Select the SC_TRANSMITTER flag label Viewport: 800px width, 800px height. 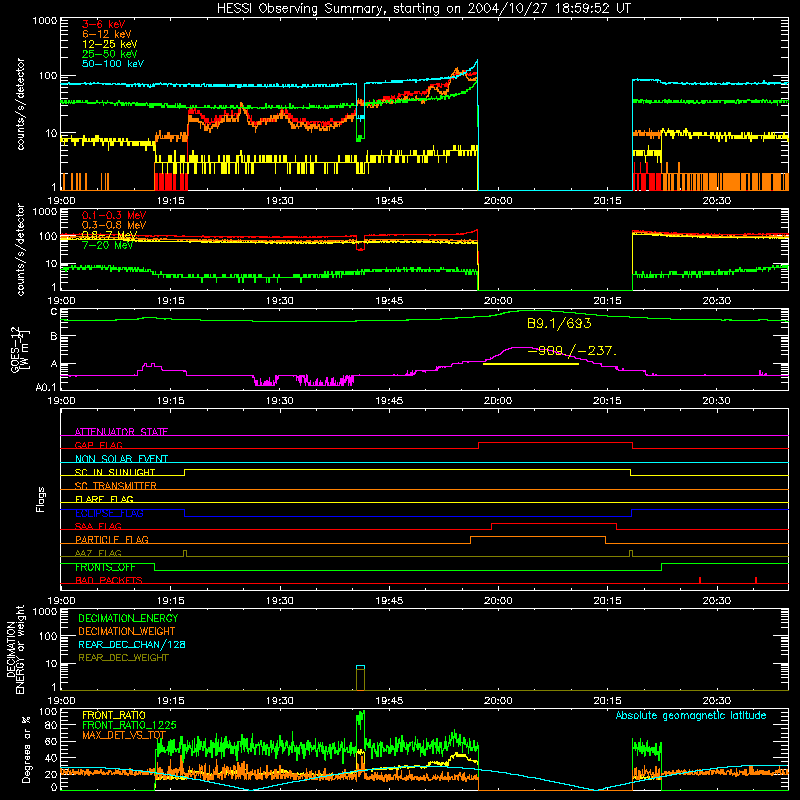(x=115, y=486)
